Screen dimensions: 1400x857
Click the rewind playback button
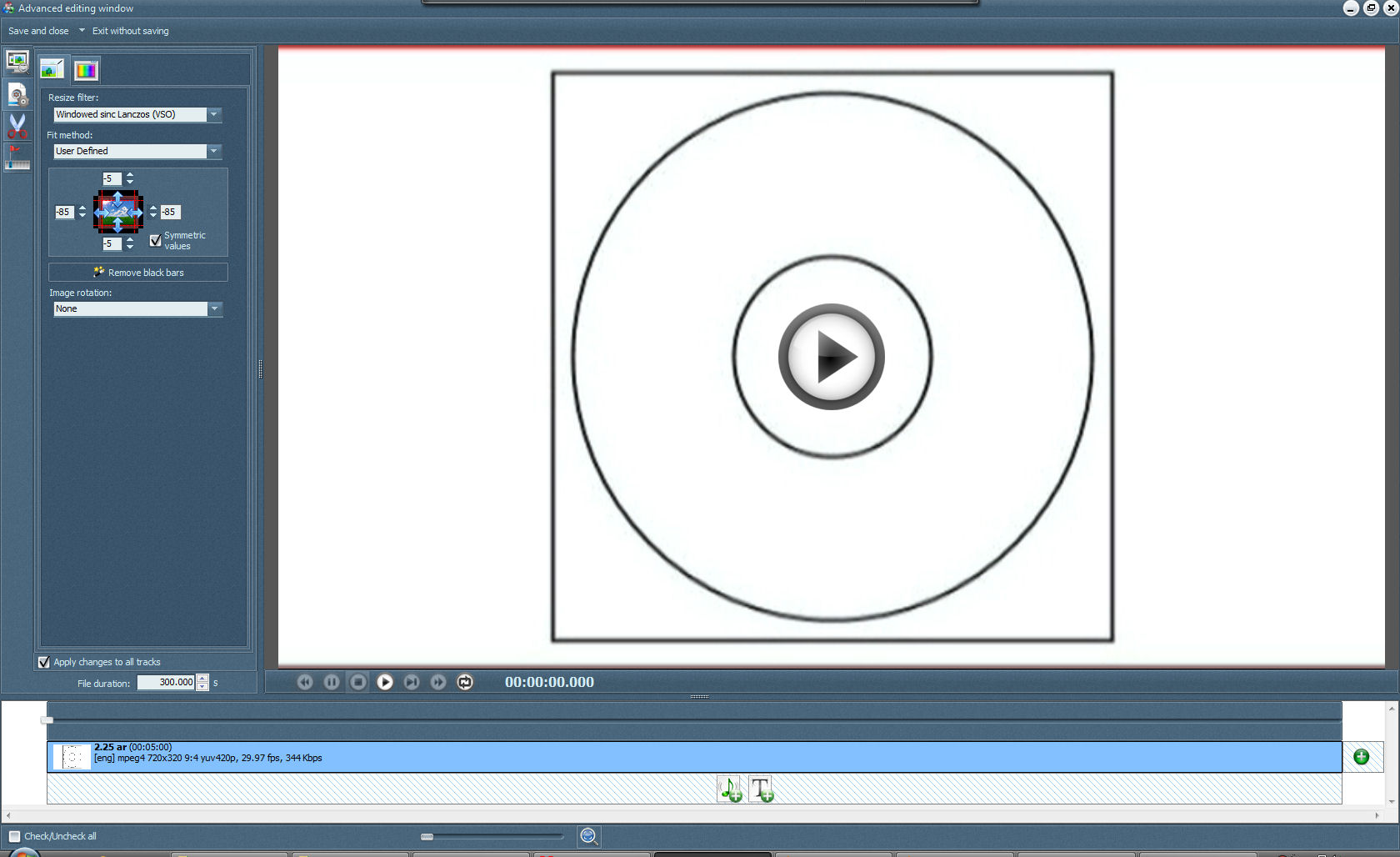pos(305,682)
